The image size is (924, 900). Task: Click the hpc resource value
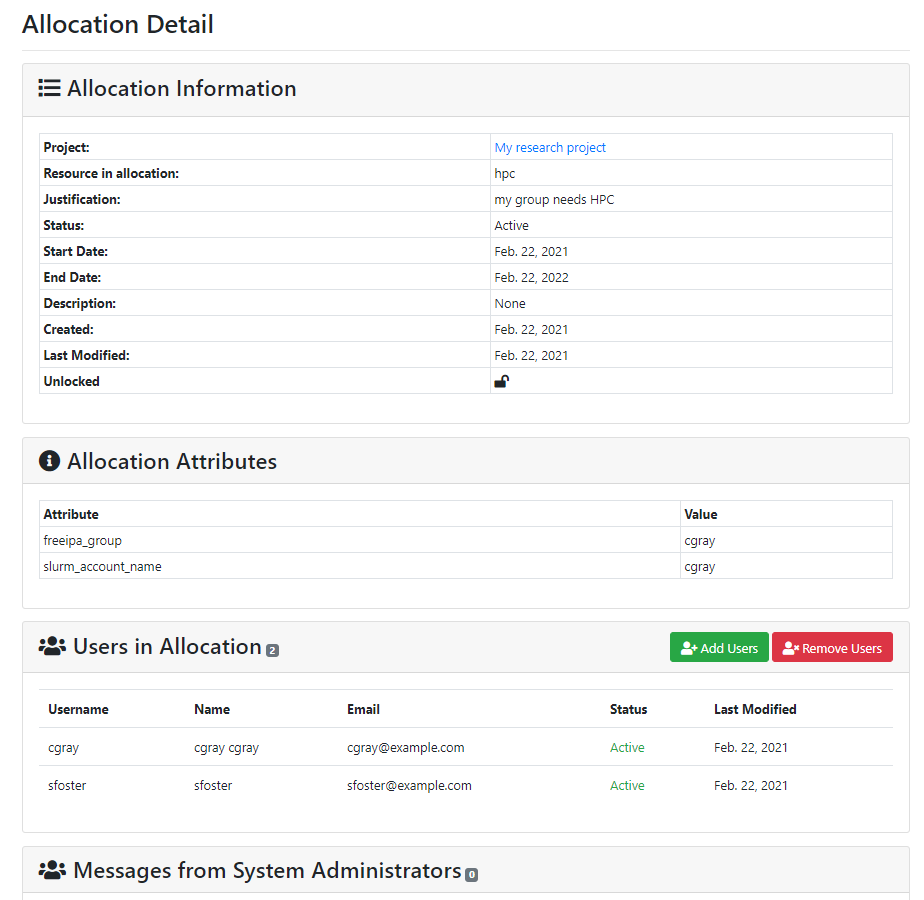point(504,174)
